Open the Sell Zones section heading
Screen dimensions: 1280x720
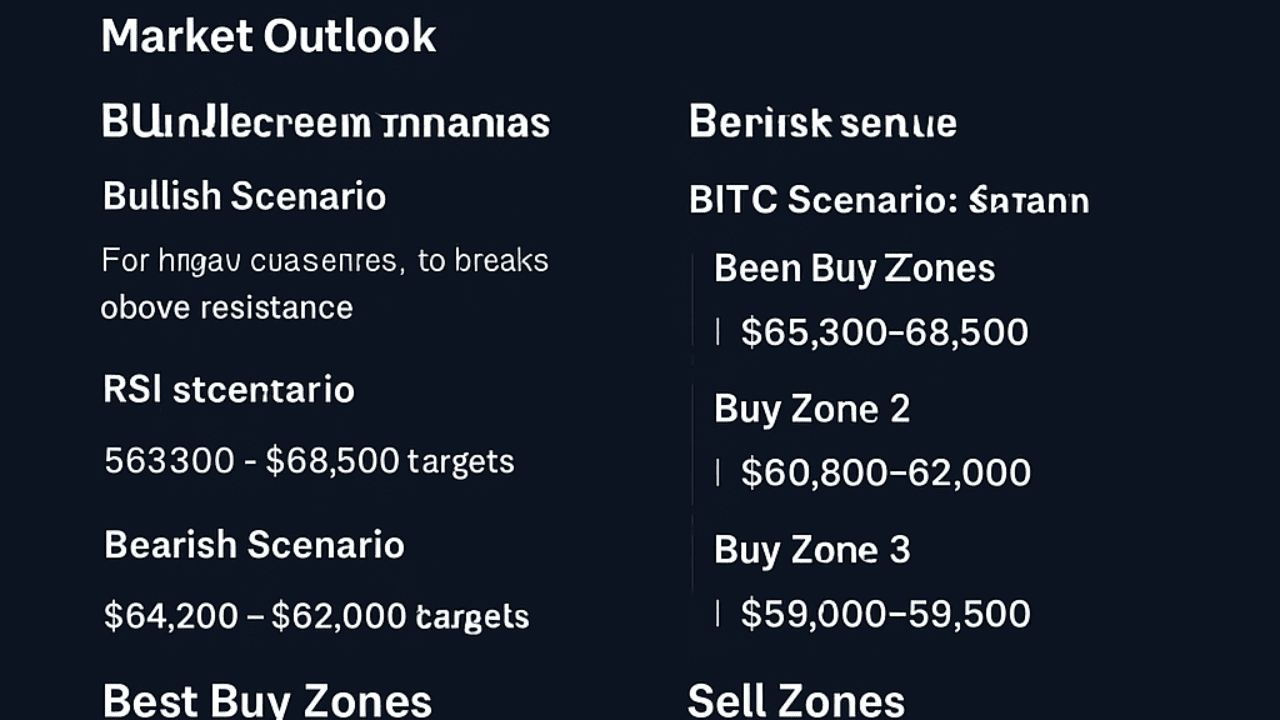pyautogui.click(x=796, y=701)
